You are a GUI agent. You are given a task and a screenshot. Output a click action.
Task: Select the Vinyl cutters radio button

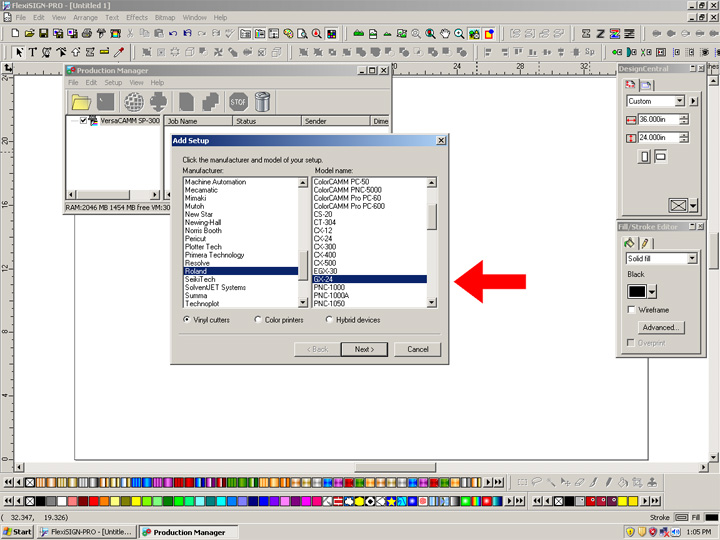point(186,320)
